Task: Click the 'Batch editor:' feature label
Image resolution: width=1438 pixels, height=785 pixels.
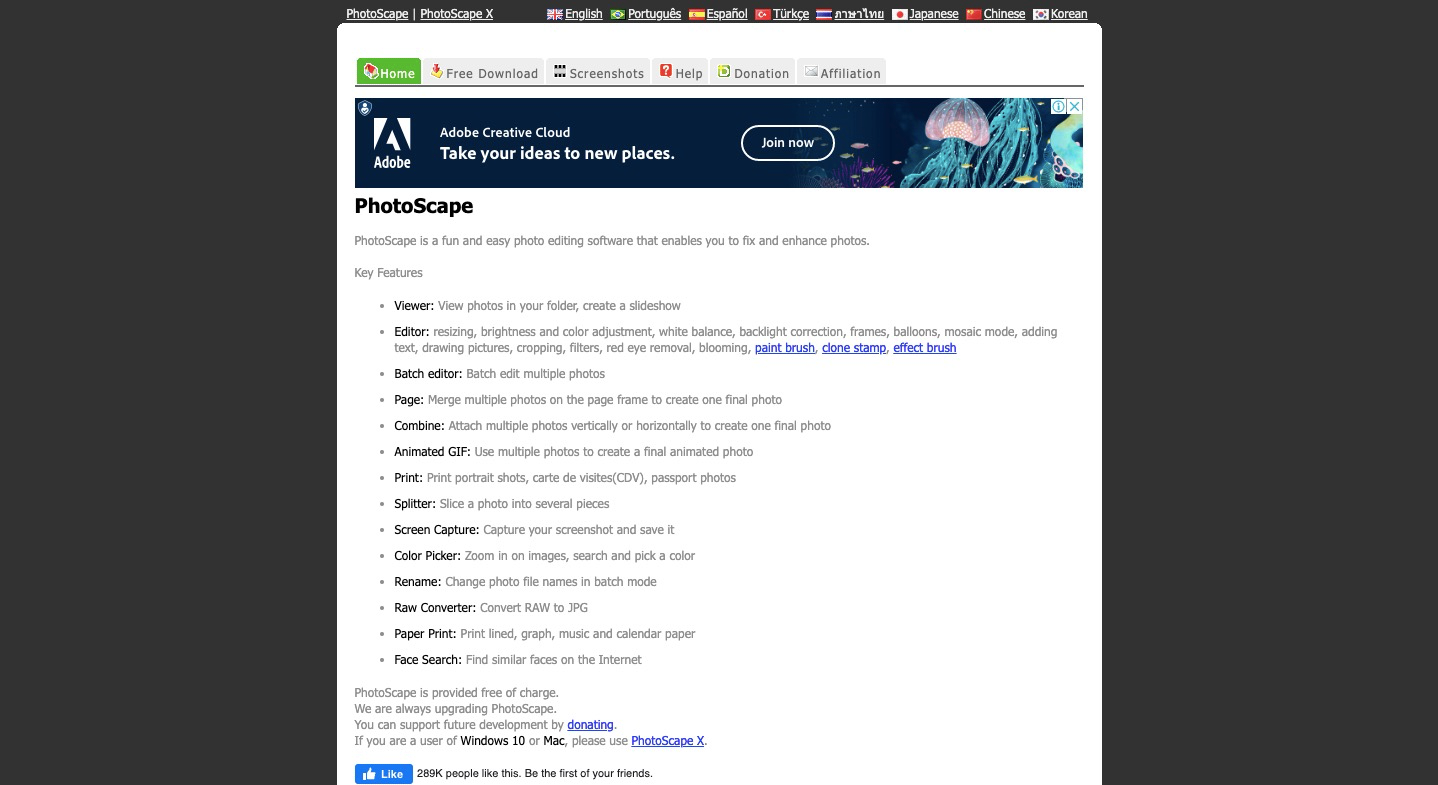Action: [428, 374]
